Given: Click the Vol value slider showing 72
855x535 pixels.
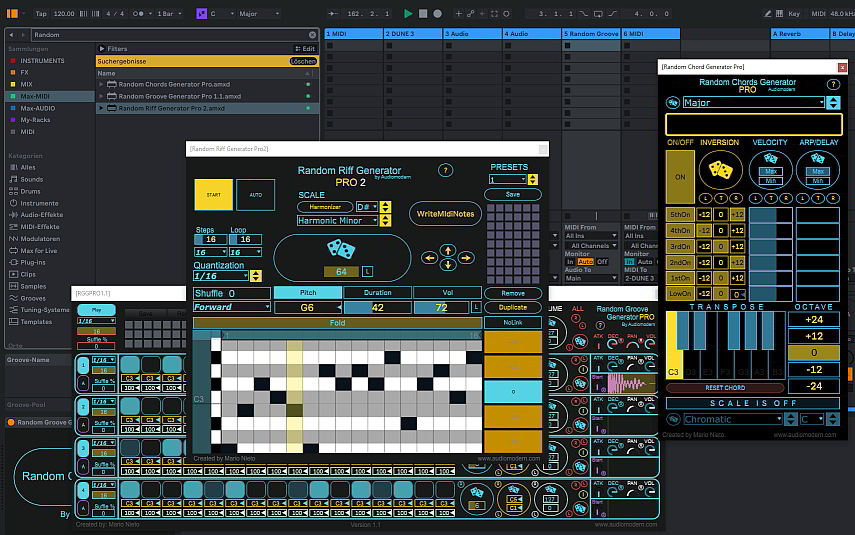Looking at the screenshot, I should pyautogui.click(x=442, y=308).
